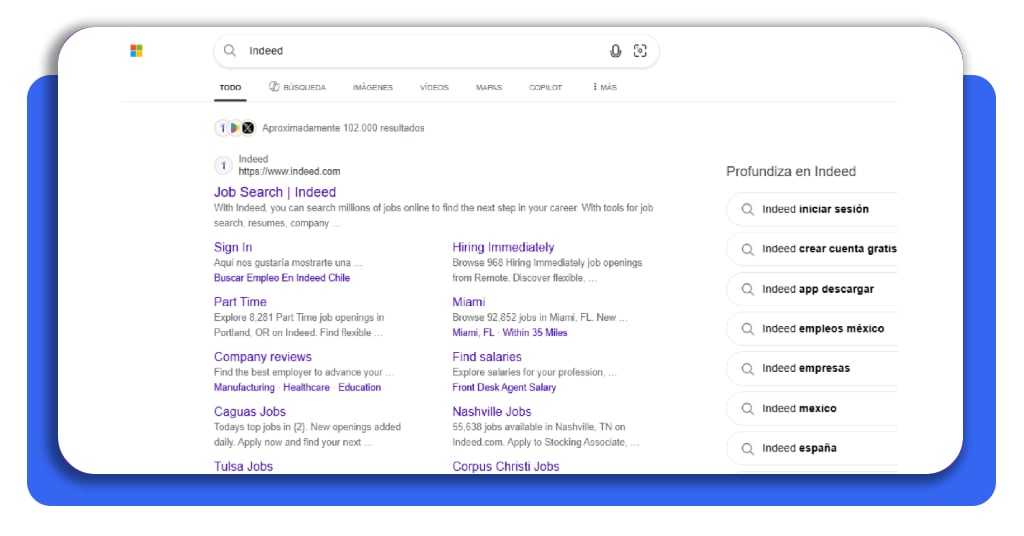
Task: Open visual search camera icon
Action: [x=640, y=51]
